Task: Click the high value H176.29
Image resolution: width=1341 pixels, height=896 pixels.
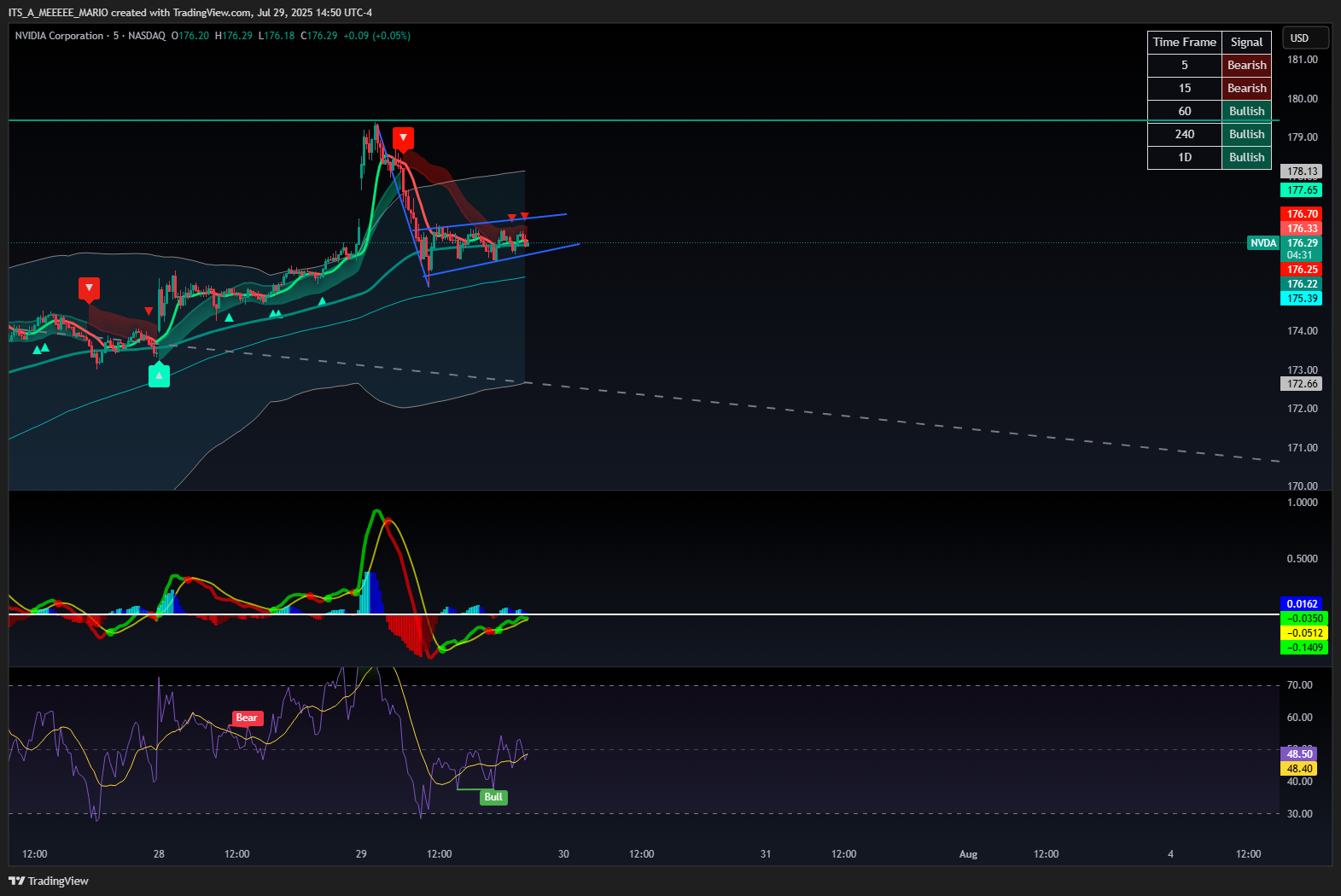Action: pyautogui.click(x=234, y=36)
